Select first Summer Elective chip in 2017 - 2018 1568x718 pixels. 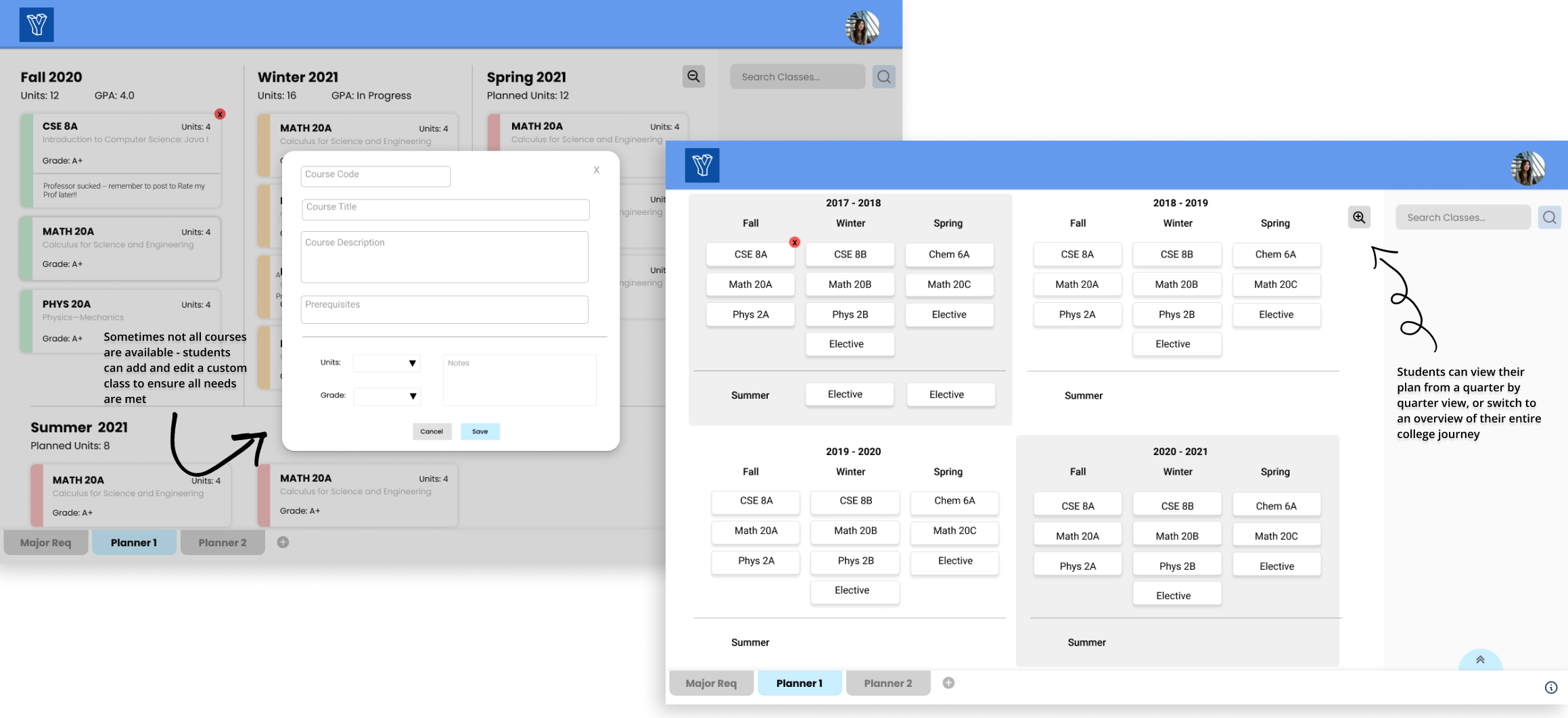click(849, 394)
